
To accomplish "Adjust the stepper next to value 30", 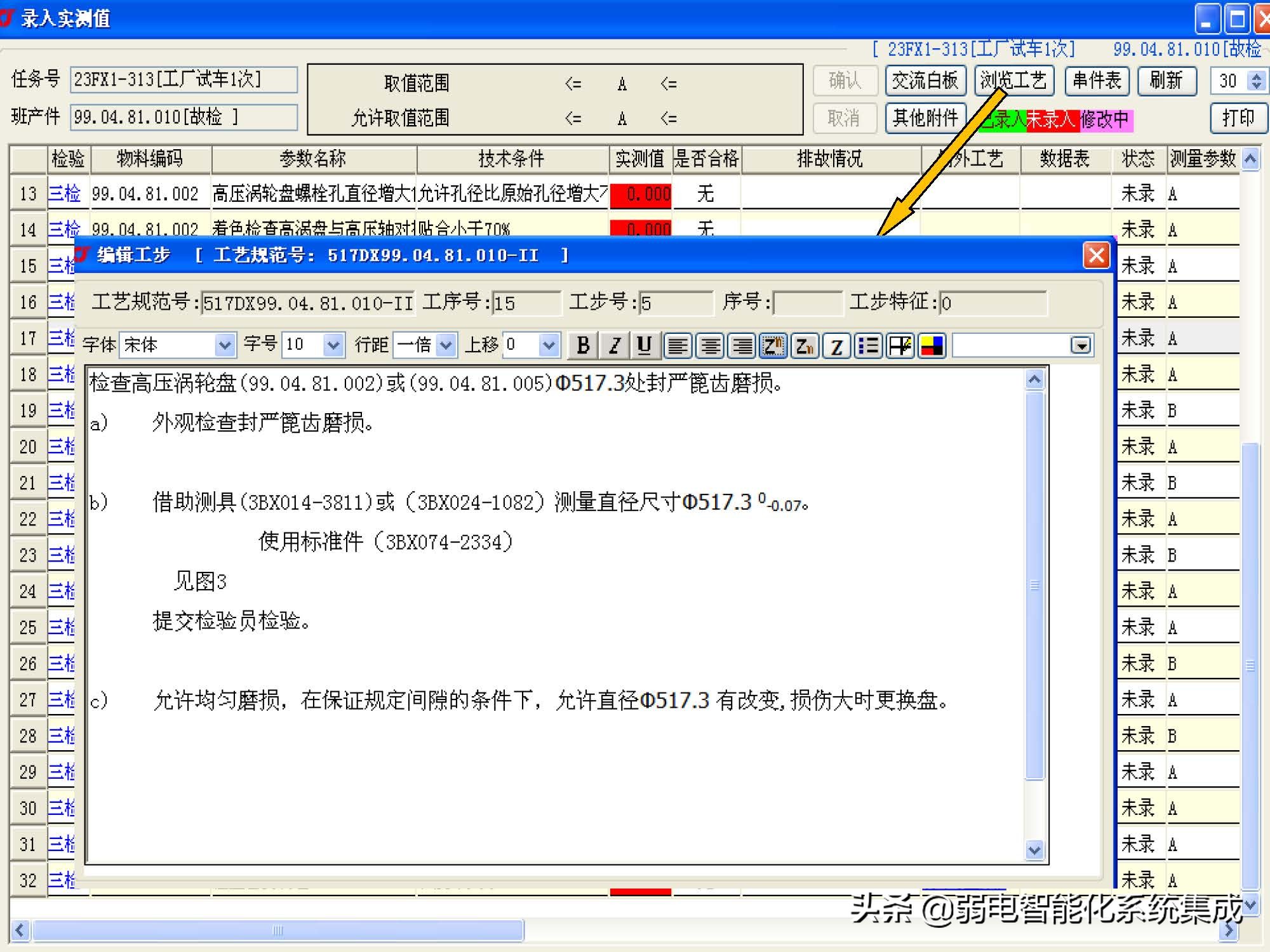I will click(x=1256, y=81).
